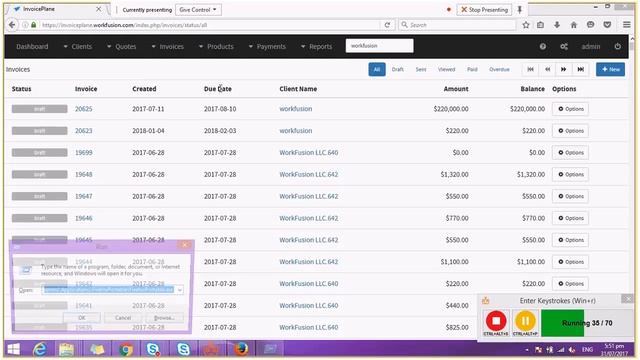Open the Firefox hamburger menu
This screenshot has width=640, height=360.
point(627,25)
